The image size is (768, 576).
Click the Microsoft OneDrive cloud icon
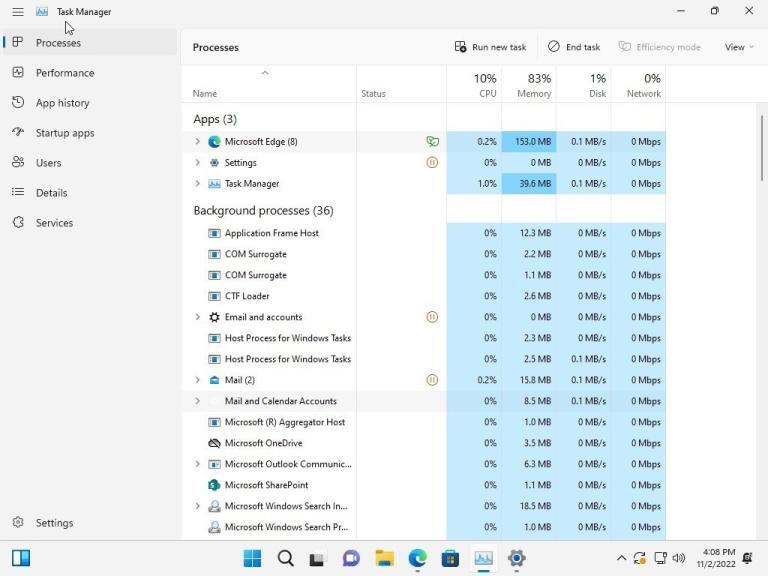point(214,443)
